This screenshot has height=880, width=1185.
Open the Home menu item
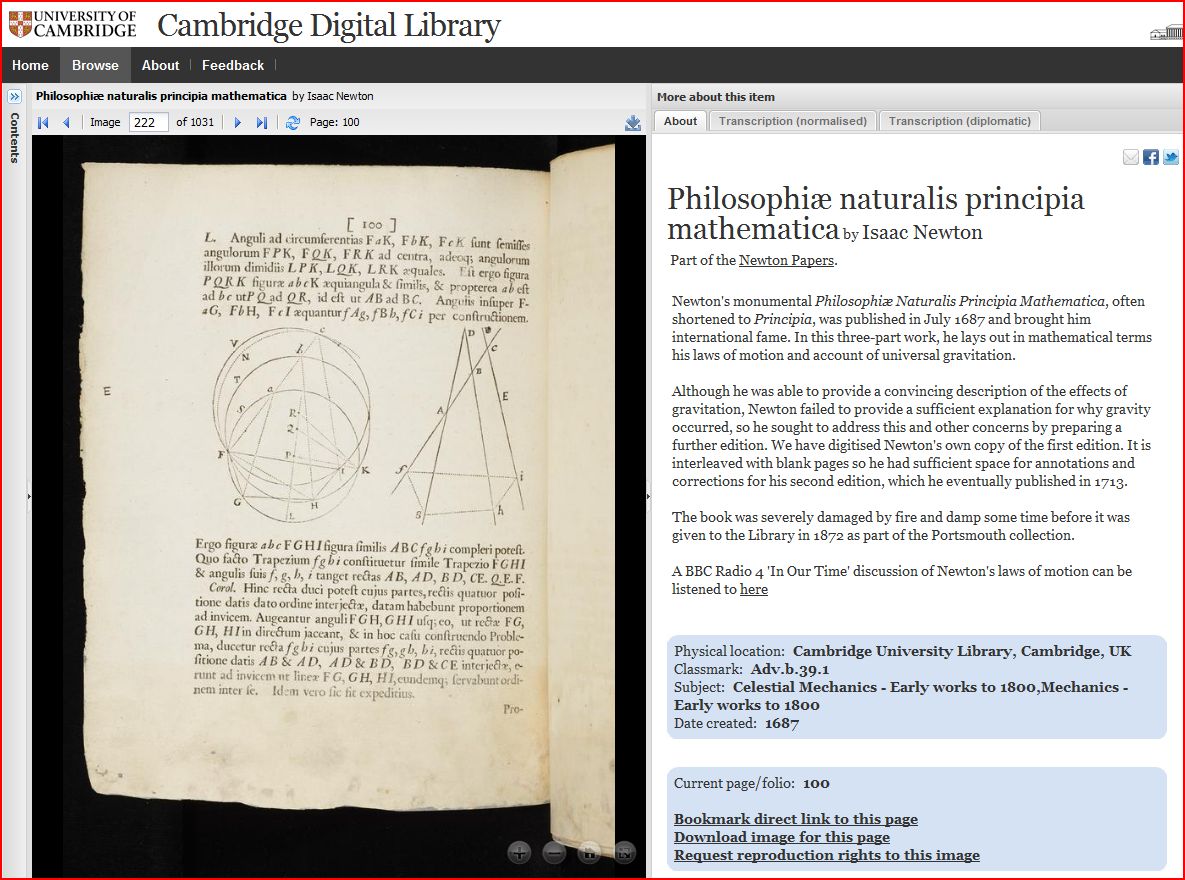(30, 65)
